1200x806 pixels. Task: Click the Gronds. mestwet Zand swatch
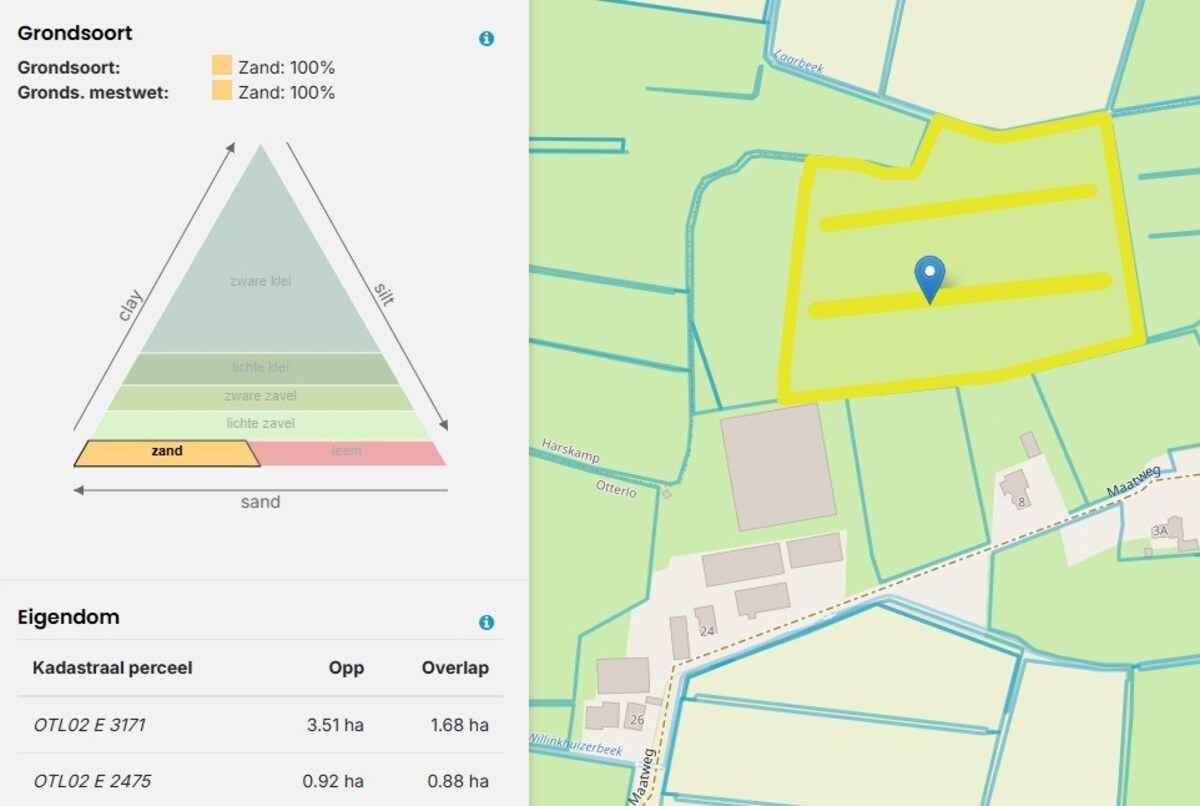point(222,92)
